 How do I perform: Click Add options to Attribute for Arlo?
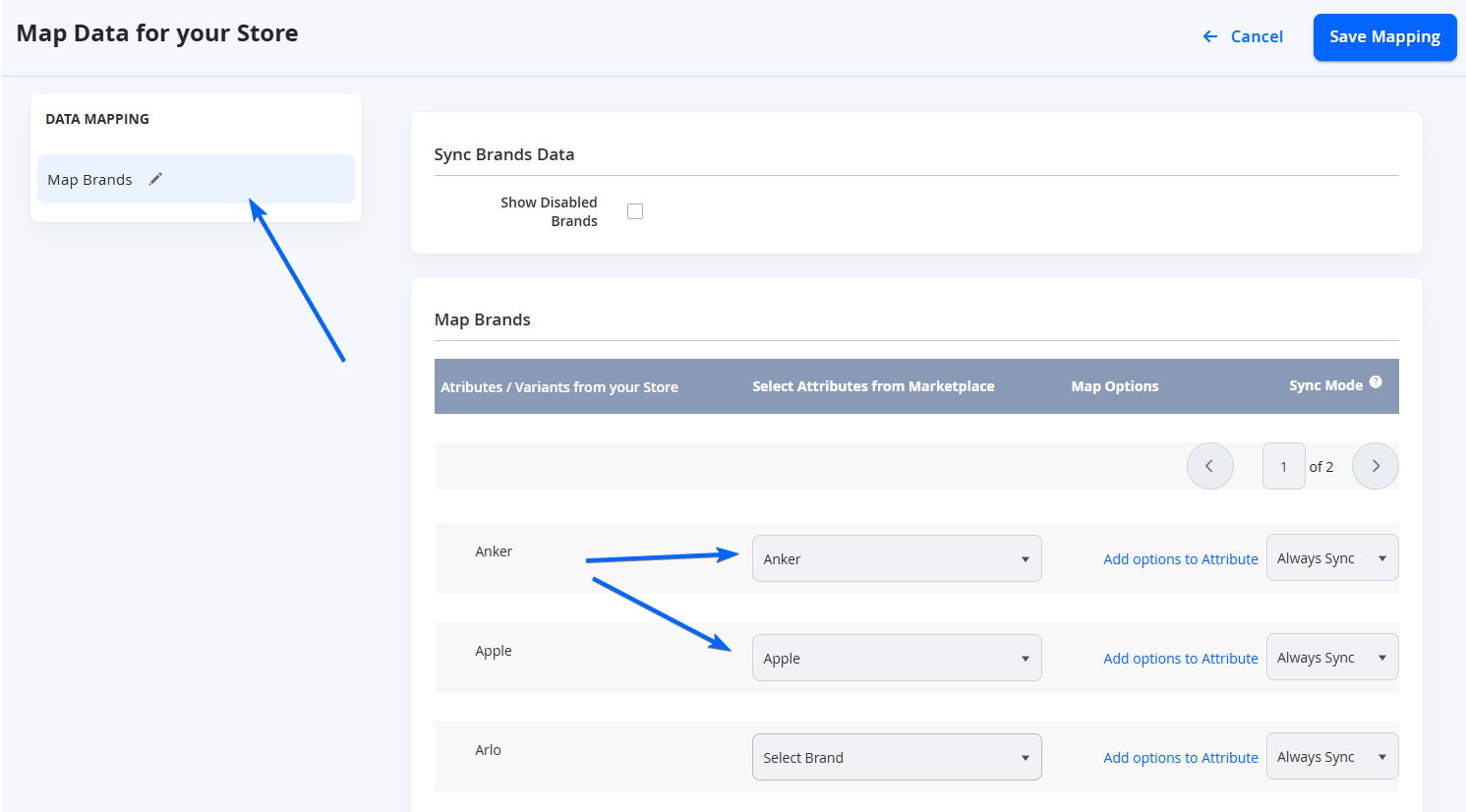click(1180, 757)
